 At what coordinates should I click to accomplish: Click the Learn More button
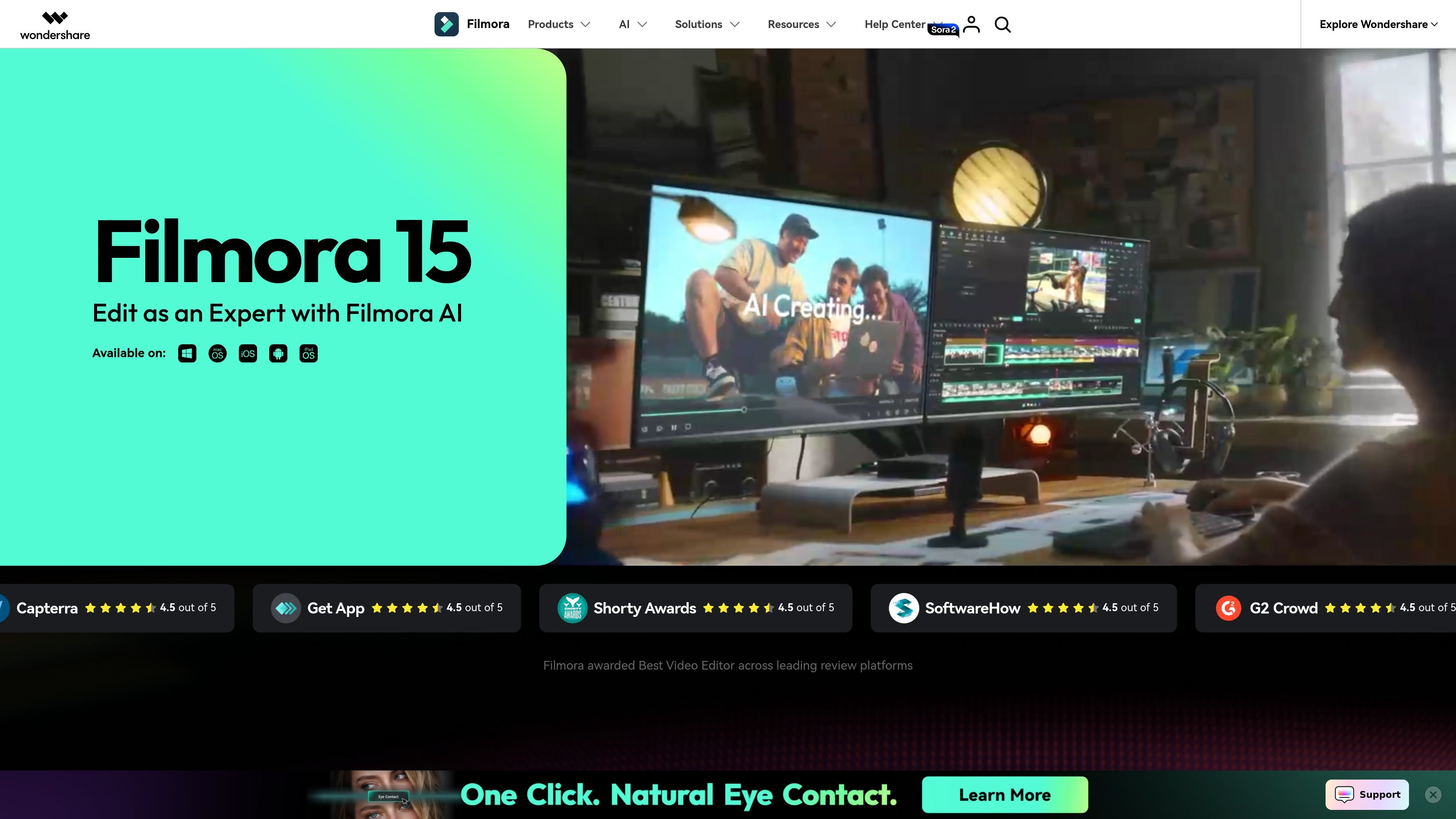(x=1005, y=795)
